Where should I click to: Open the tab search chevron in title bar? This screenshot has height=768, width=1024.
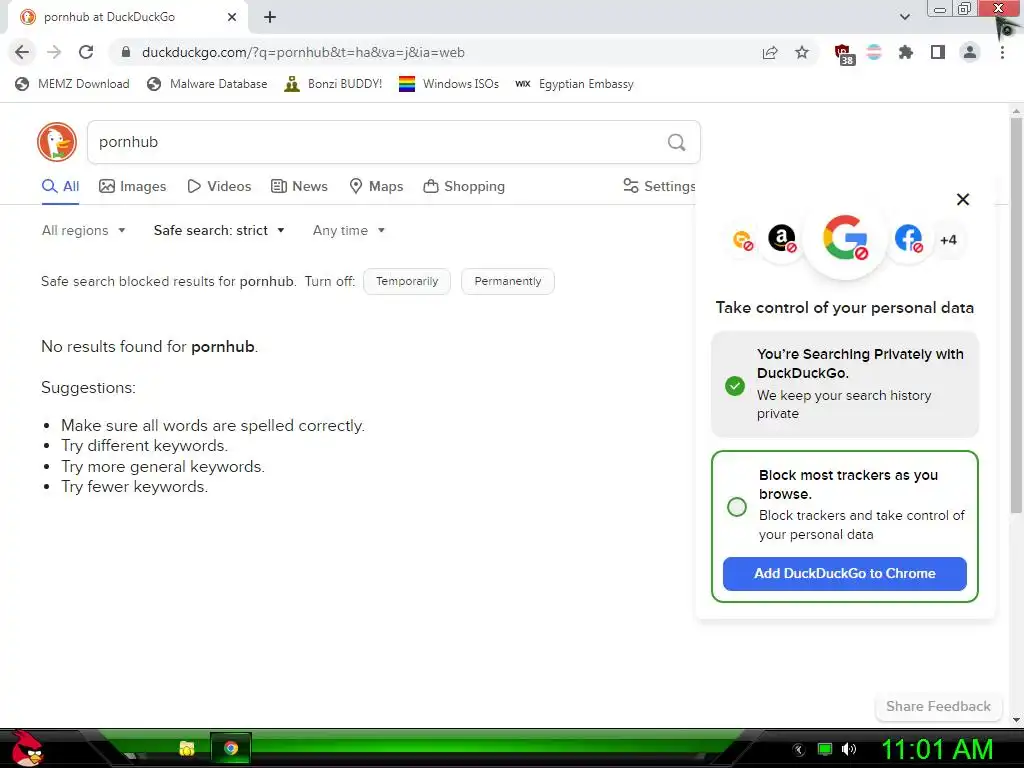[904, 17]
